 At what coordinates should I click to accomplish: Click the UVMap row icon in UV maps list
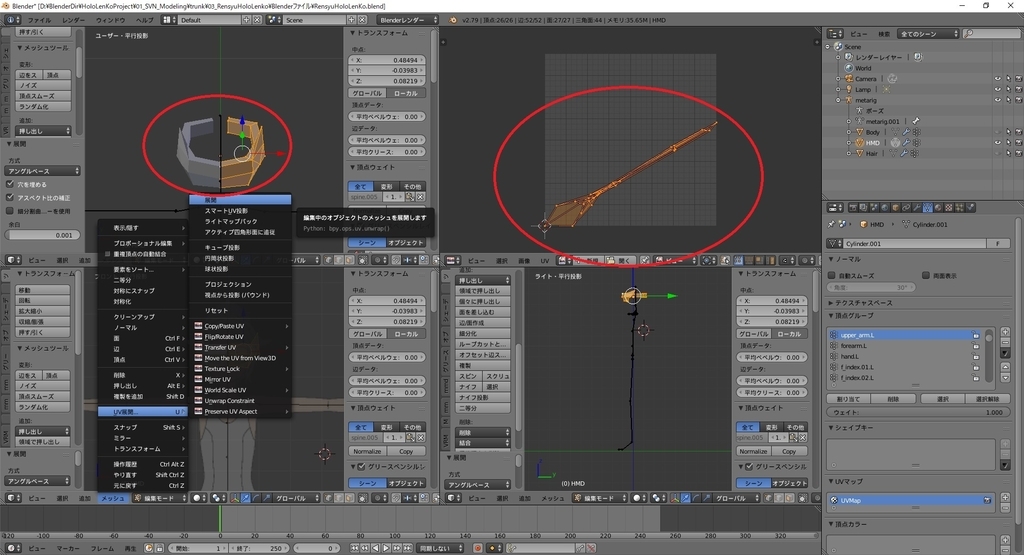coord(834,500)
